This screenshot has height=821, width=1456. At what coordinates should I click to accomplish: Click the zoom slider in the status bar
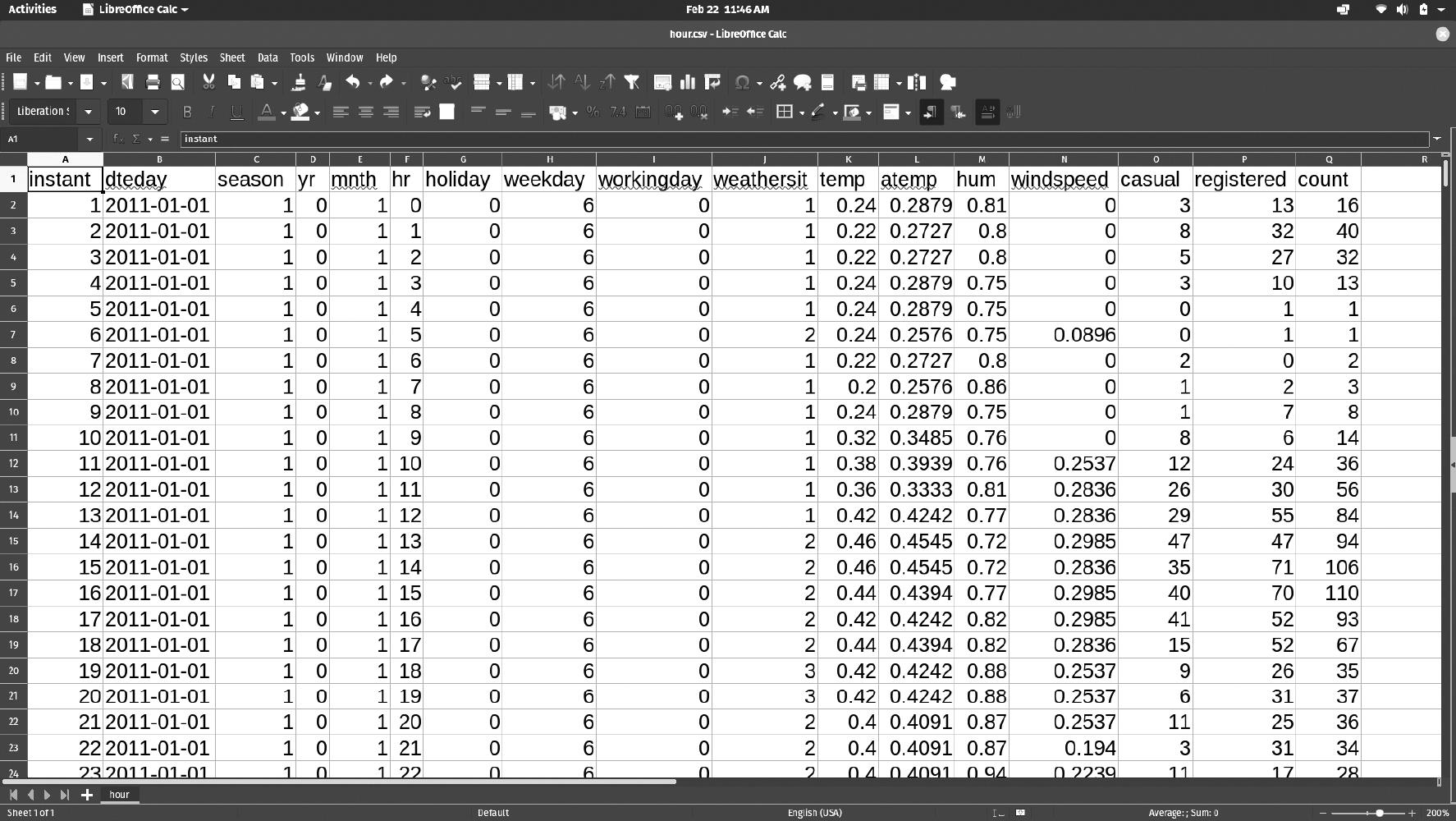point(1367,813)
